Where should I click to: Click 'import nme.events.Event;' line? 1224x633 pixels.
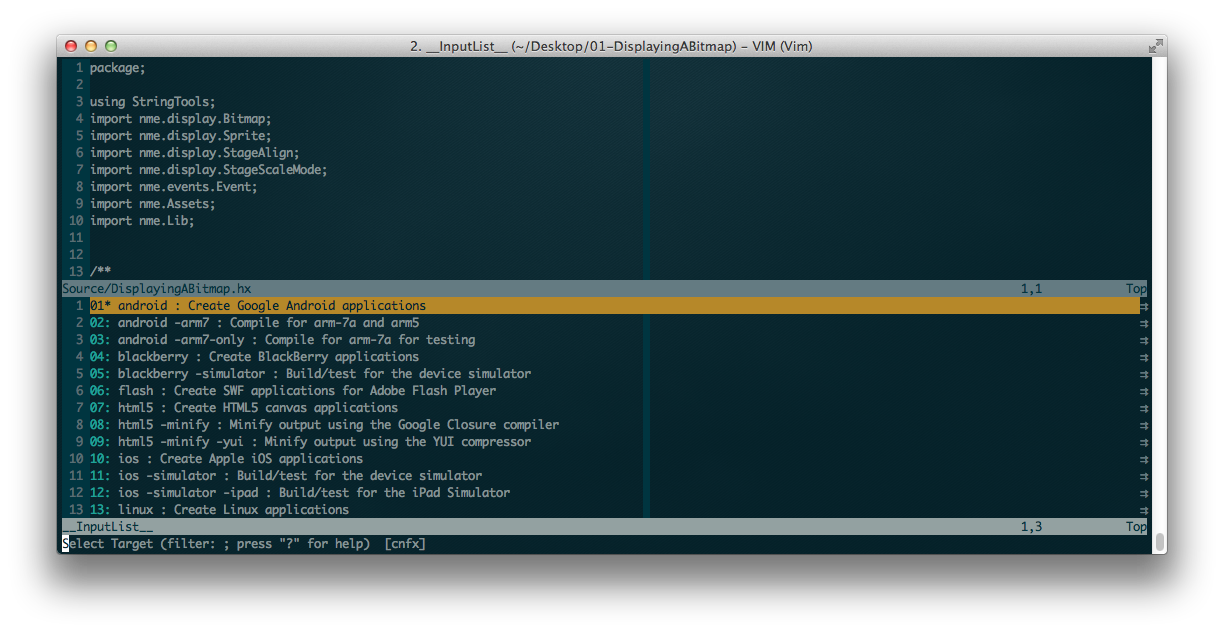point(174,187)
